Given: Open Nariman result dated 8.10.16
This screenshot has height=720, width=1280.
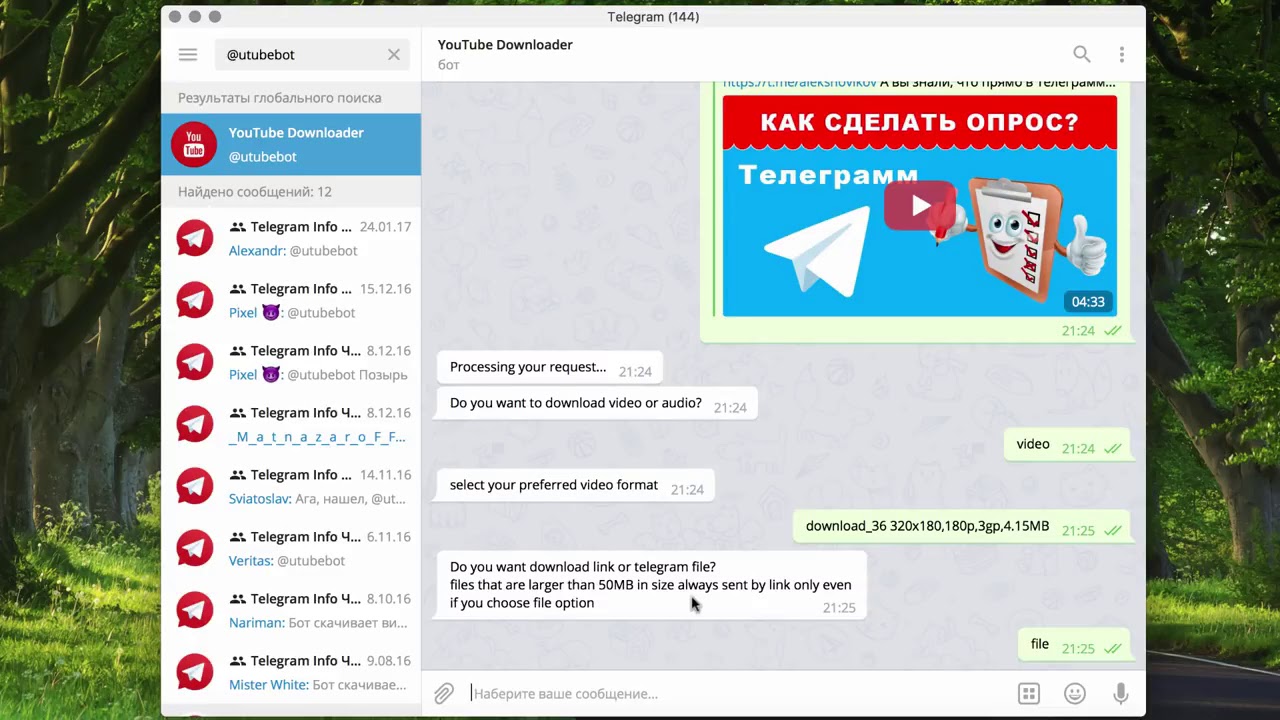Looking at the screenshot, I should (291, 610).
